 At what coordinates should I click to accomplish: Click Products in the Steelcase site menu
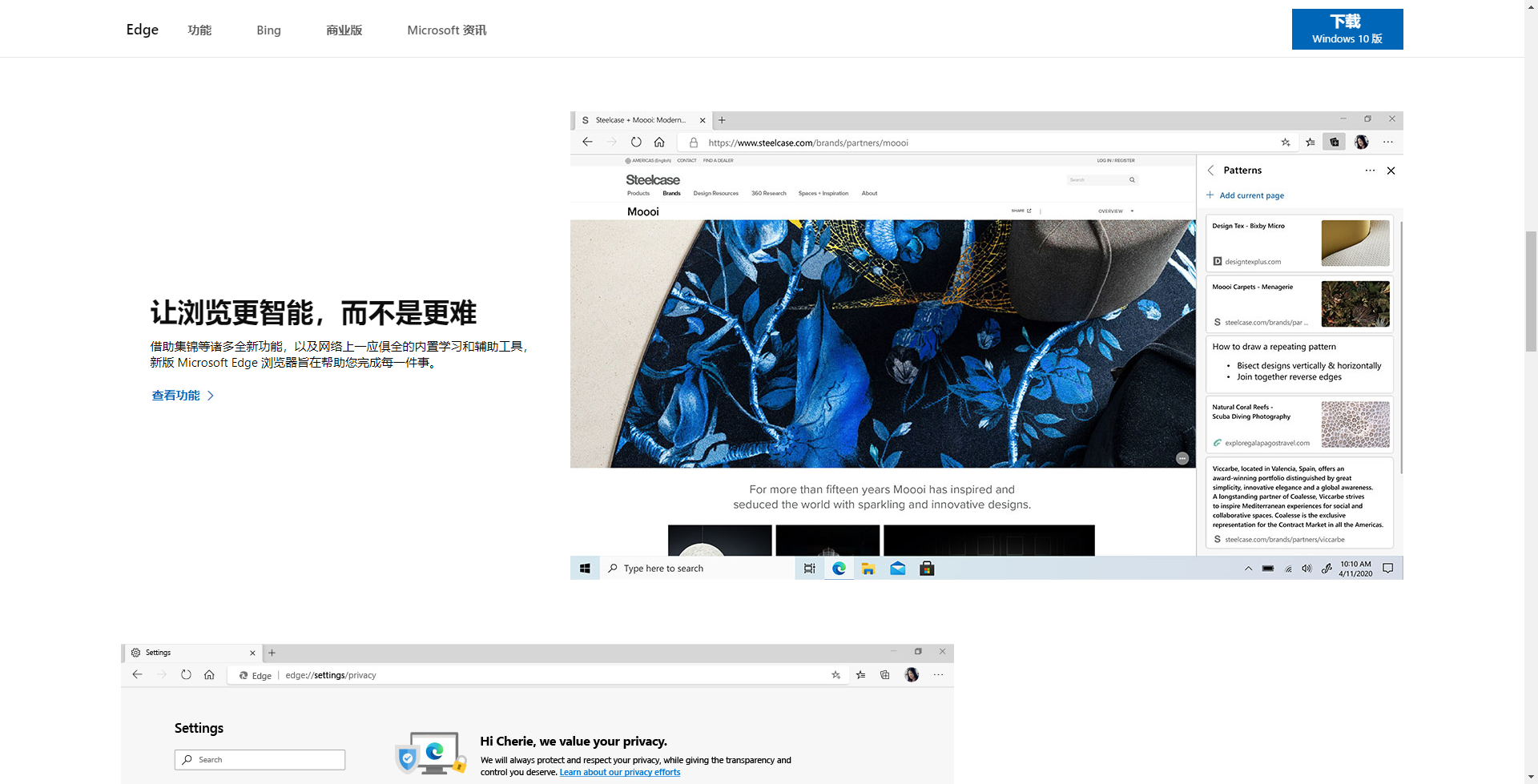pyautogui.click(x=638, y=194)
